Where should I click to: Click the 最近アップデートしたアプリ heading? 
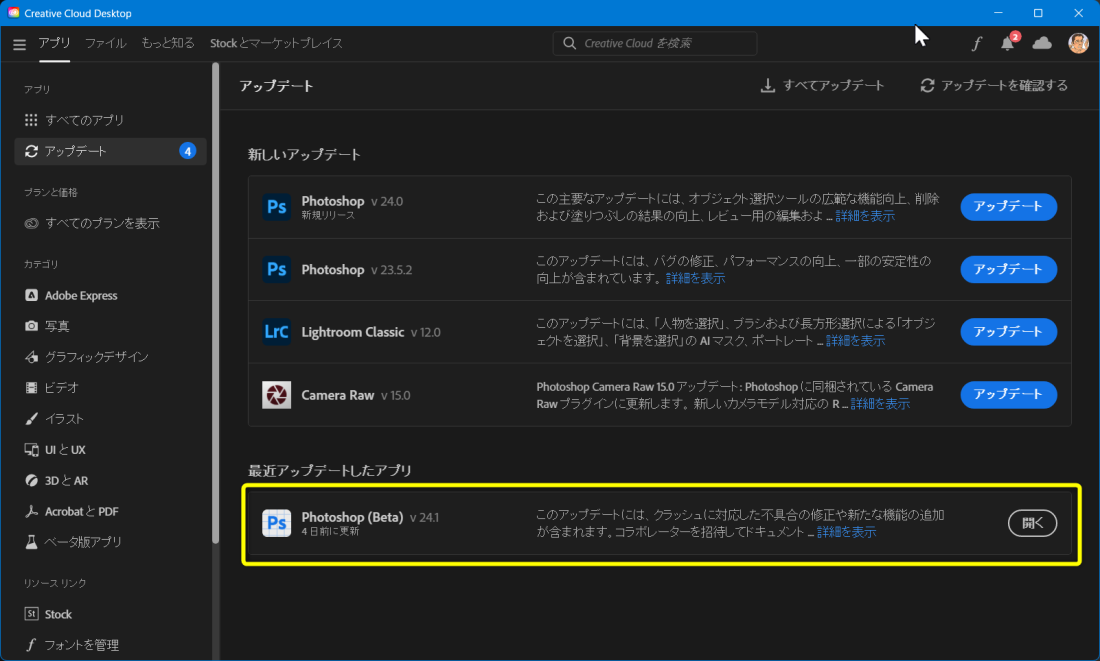click(330, 470)
